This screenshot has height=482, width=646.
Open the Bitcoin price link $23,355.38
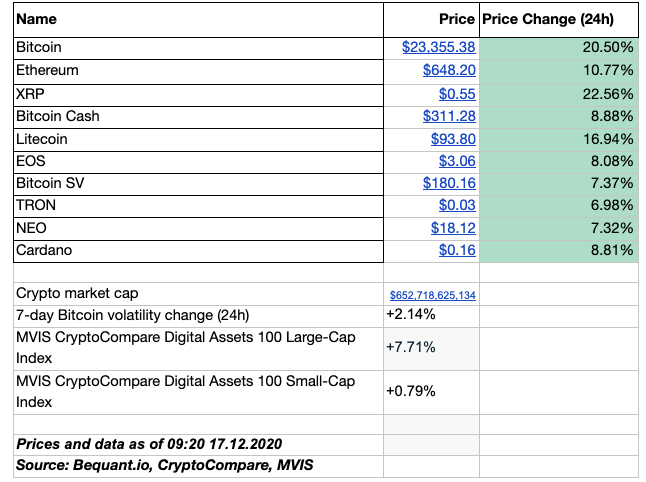(438, 48)
